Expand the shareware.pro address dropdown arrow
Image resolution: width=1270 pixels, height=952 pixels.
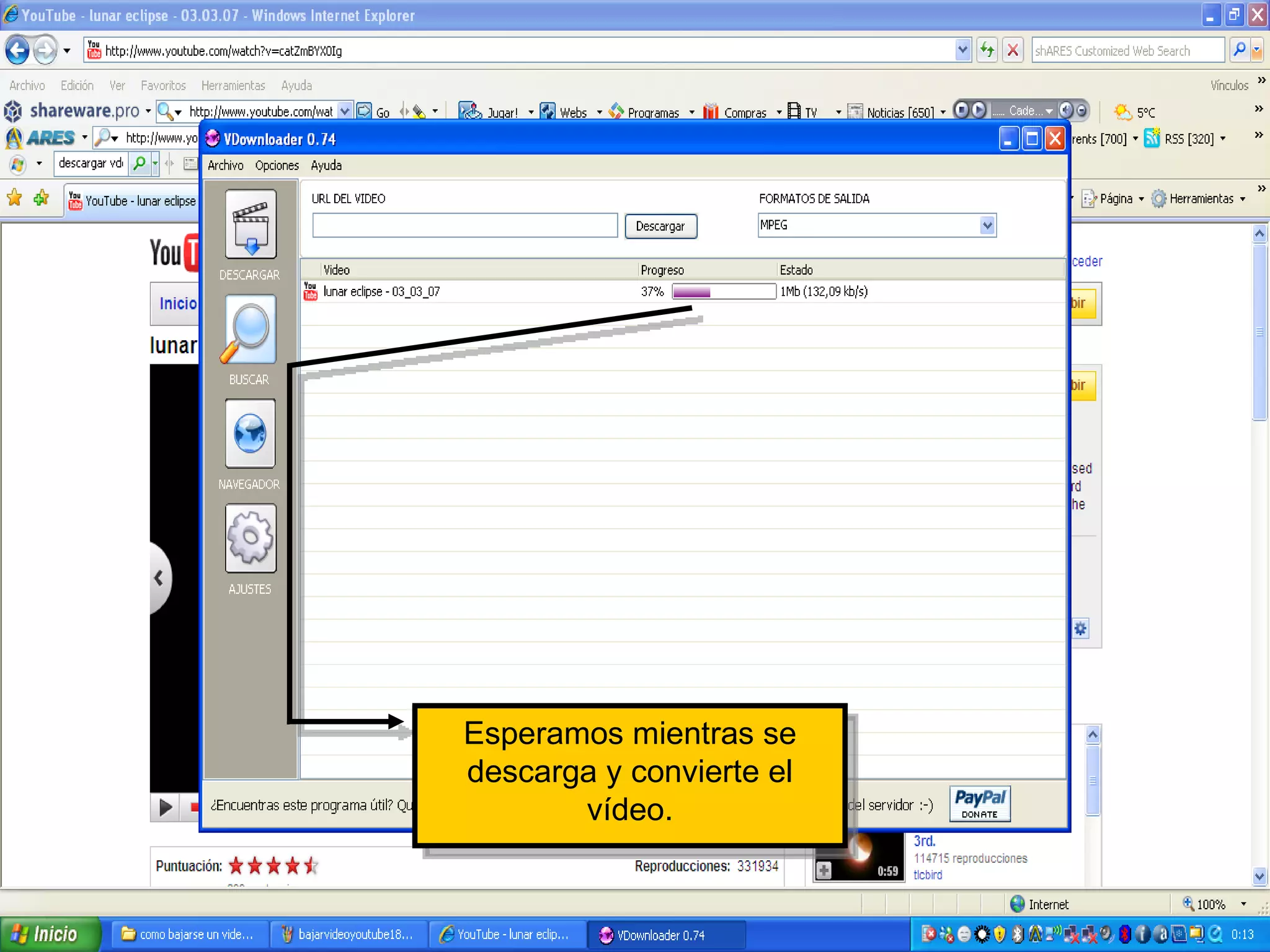point(345,111)
